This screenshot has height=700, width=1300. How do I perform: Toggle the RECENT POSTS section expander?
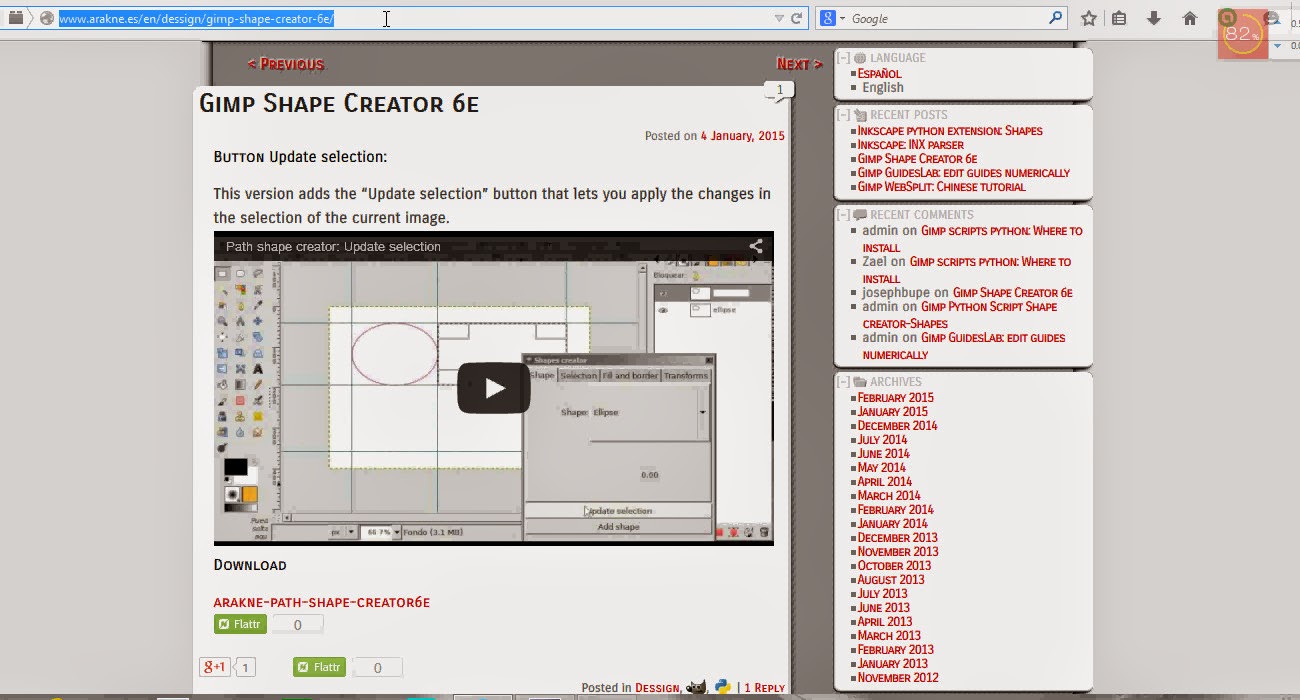(841, 114)
